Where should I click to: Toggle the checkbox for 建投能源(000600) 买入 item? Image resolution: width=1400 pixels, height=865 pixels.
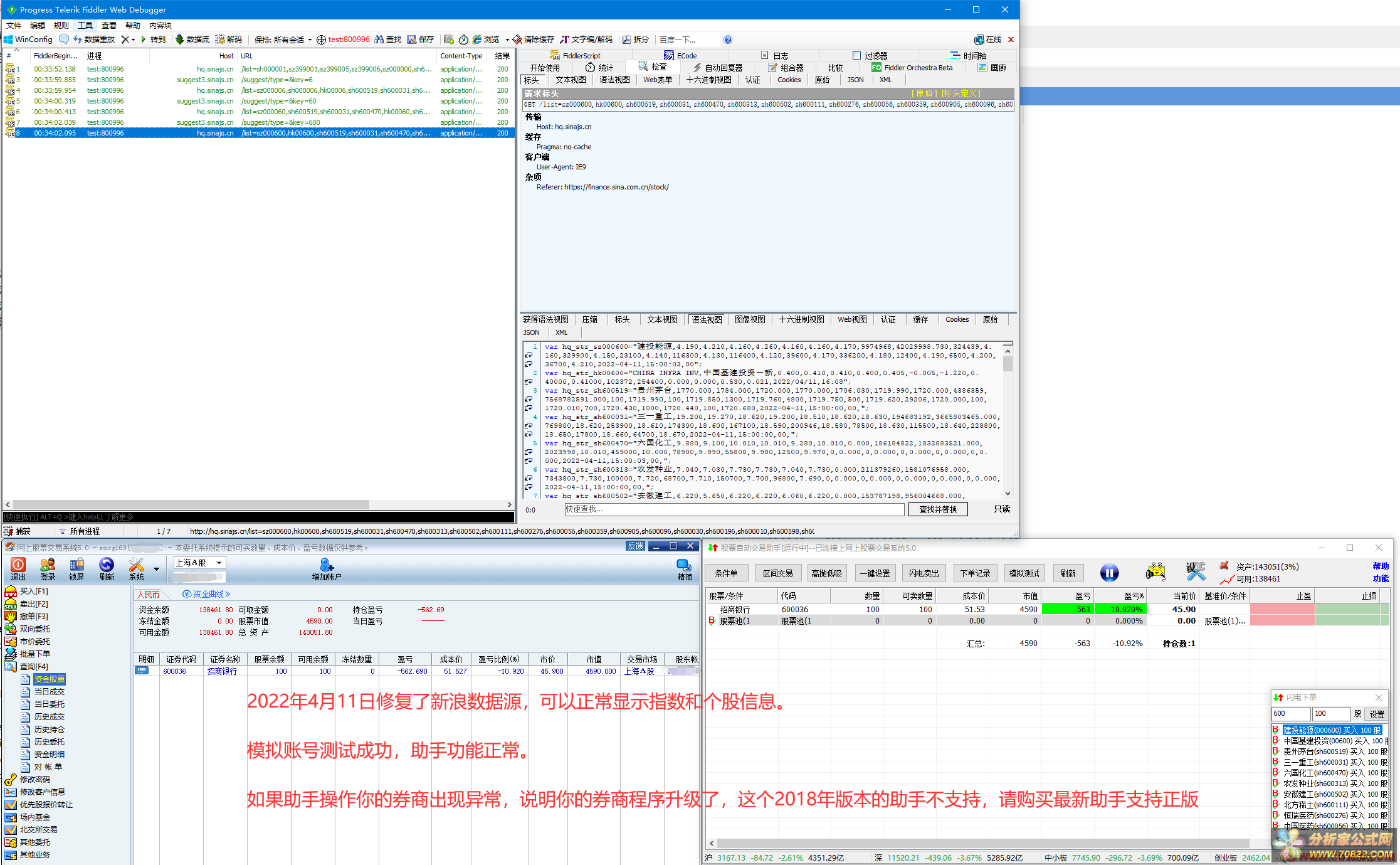[x=1275, y=730]
